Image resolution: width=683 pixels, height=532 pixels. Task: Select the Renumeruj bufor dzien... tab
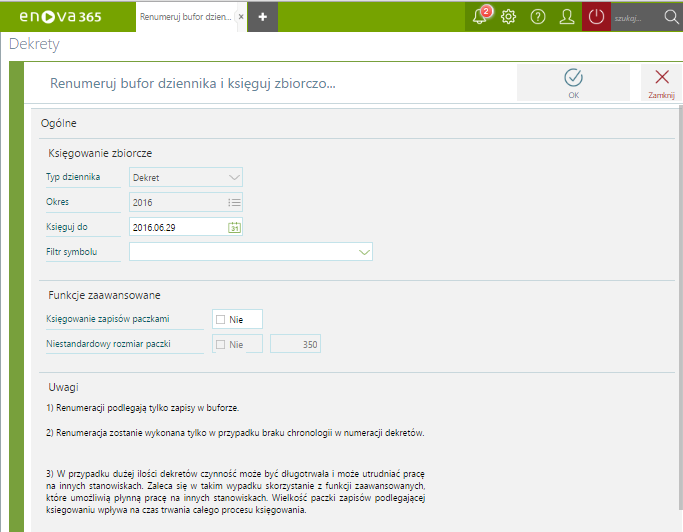[186, 17]
